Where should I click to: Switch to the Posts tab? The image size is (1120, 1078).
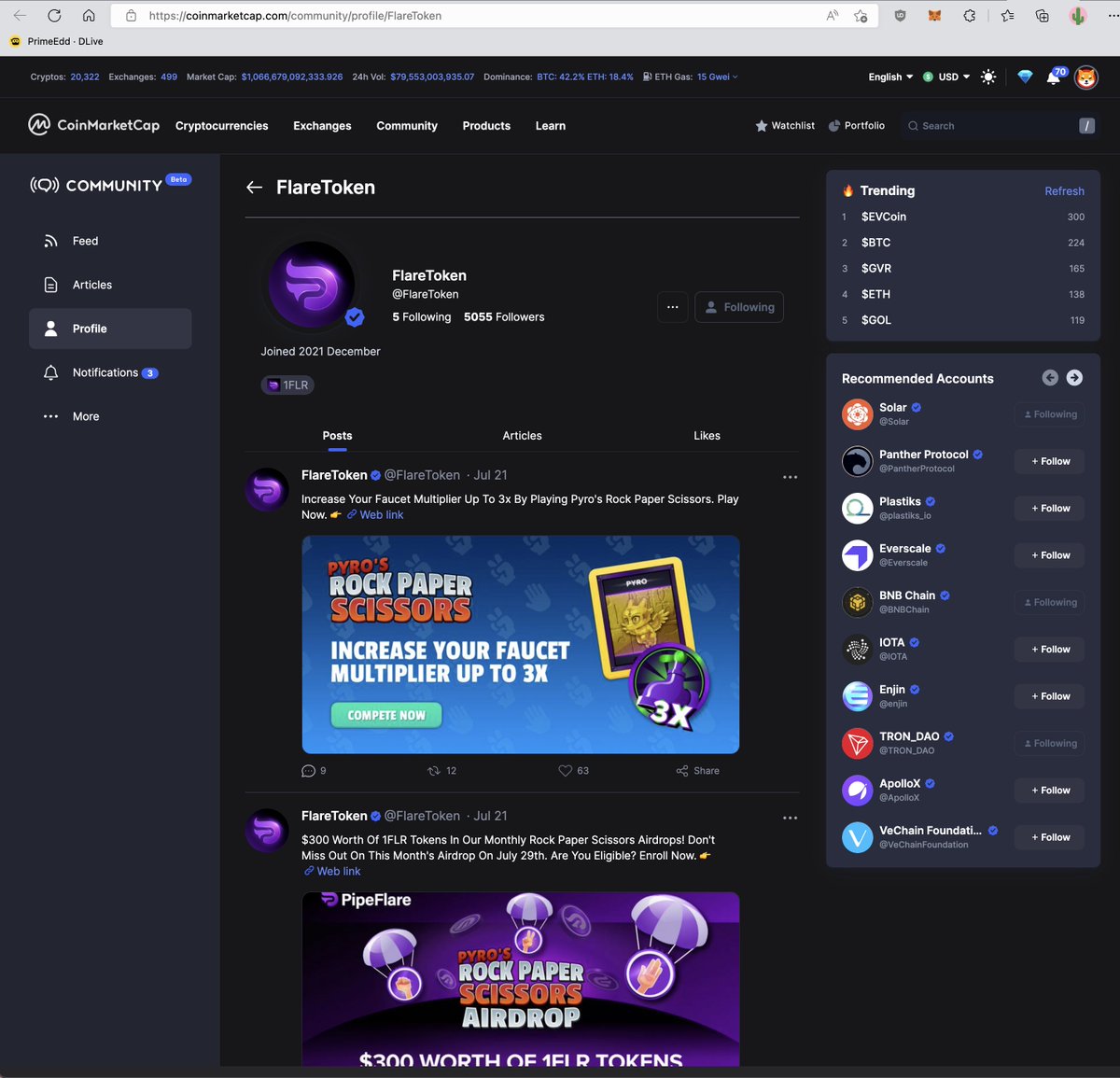pyautogui.click(x=337, y=436)
